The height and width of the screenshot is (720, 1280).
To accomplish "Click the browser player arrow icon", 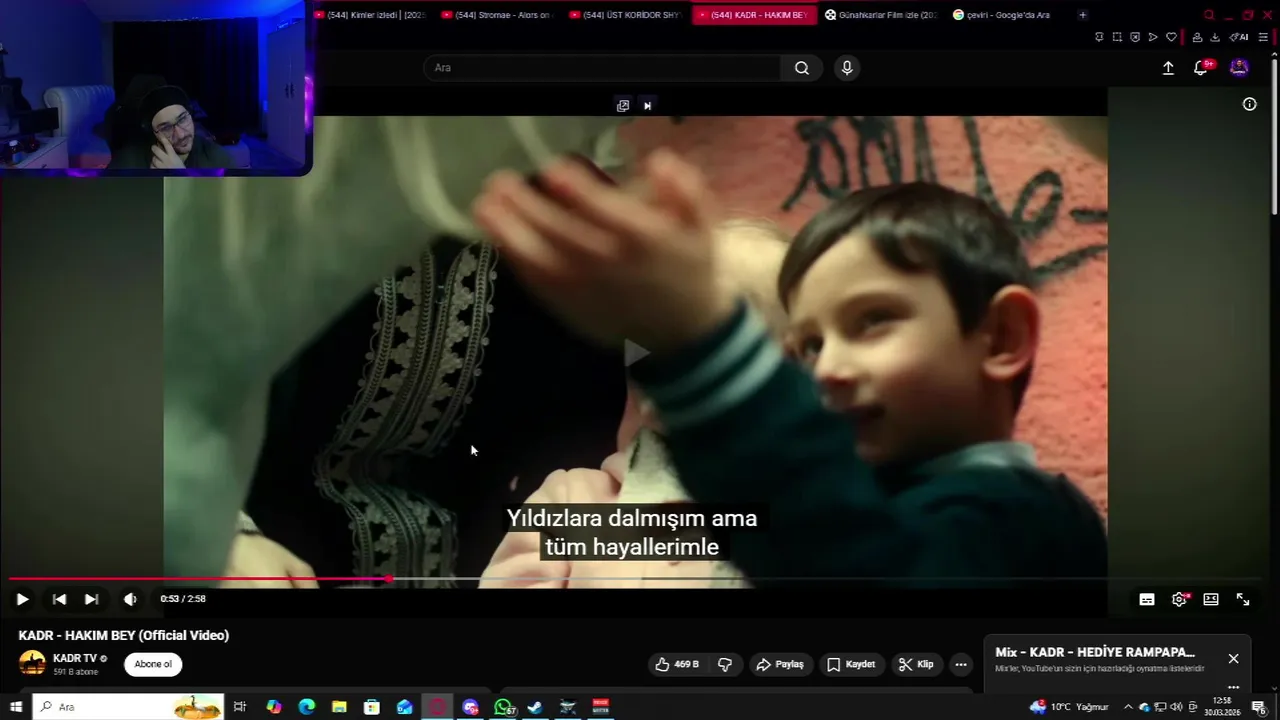I will tap(1153, 37).
